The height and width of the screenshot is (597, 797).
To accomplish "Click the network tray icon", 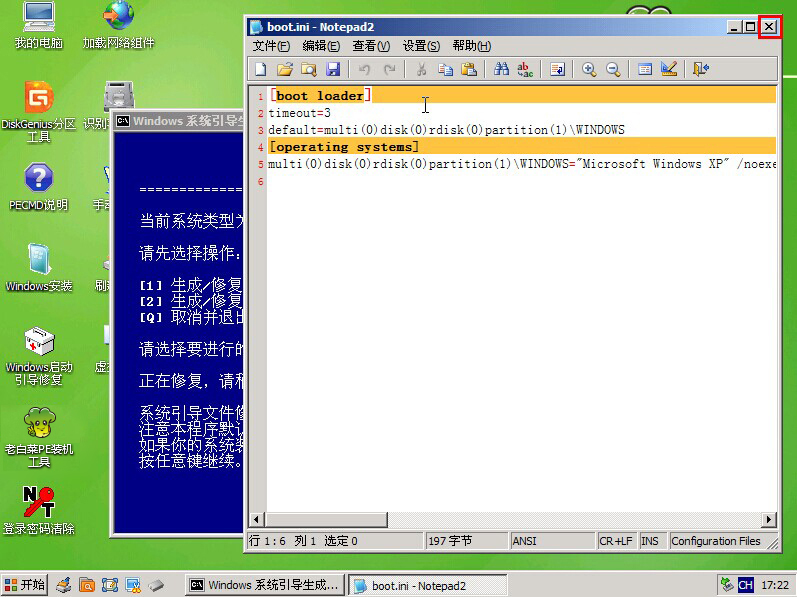I will click(x=727, y=585).
